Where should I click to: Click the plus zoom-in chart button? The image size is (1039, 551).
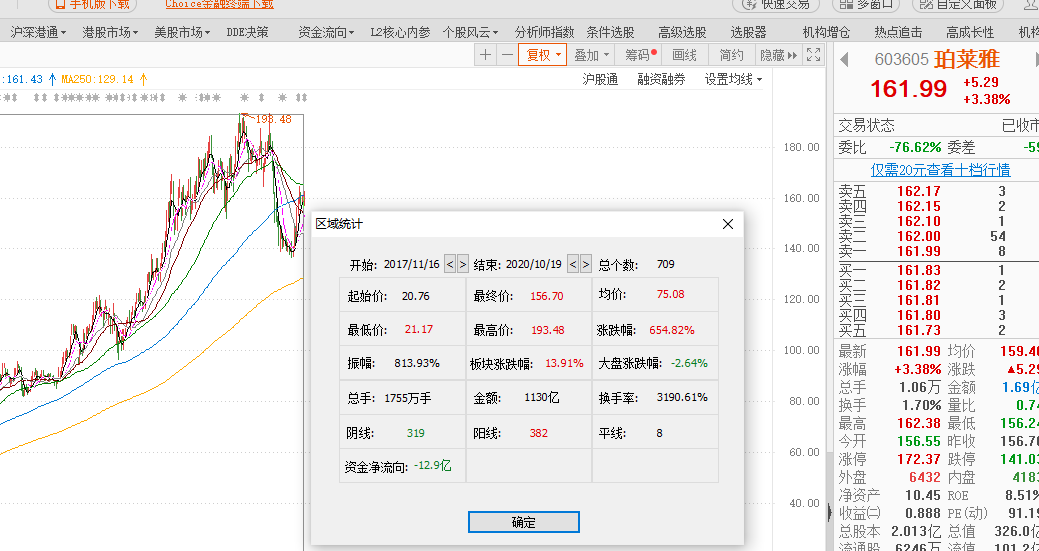coord(486,56)
